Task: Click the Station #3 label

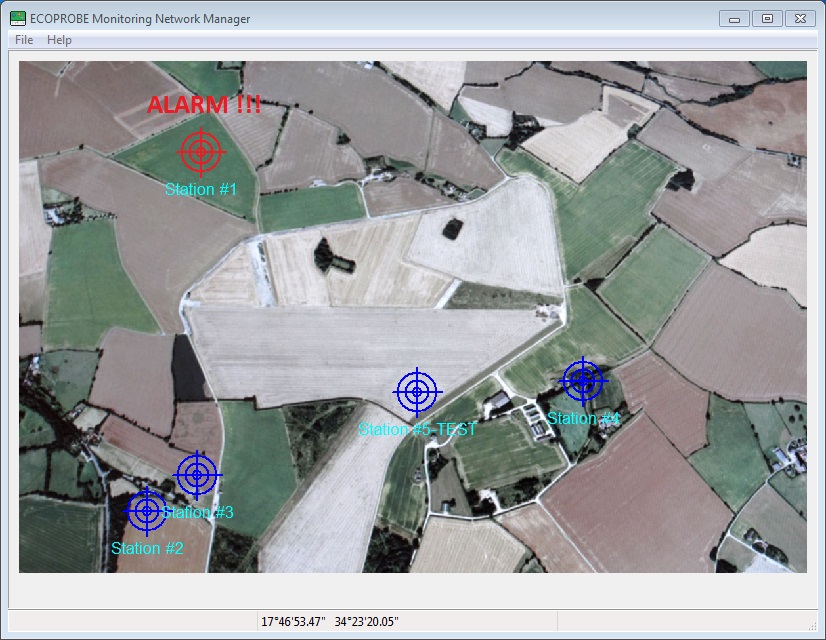Action: (x=198, y=512)
